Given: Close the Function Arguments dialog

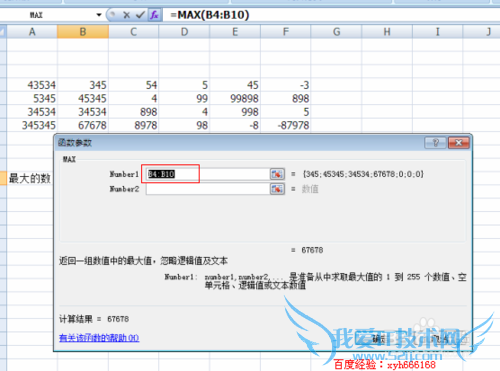Looking at the screenshot, I should click(459, 143).
